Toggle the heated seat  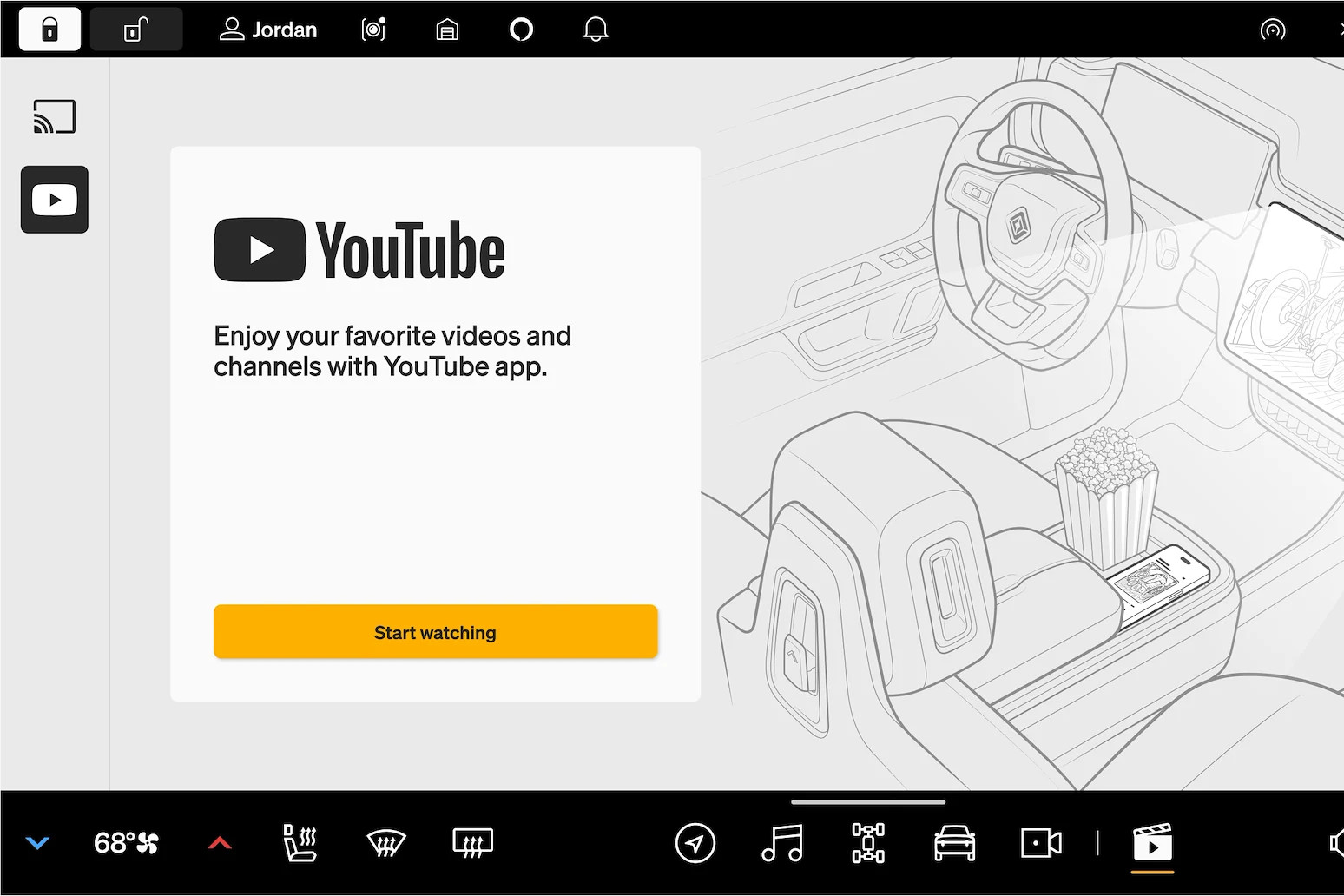300,842
